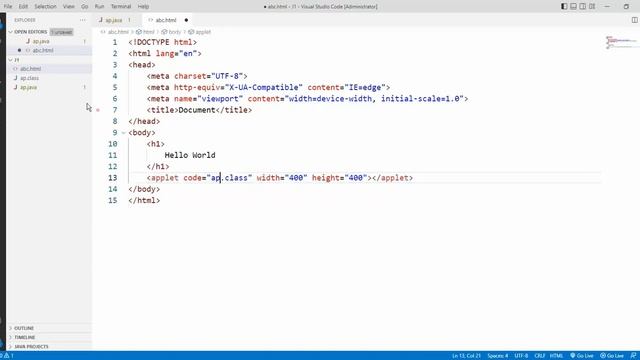Click the closing </html> tag
This screenshot has width=640, height=360.
click(144, 200)
